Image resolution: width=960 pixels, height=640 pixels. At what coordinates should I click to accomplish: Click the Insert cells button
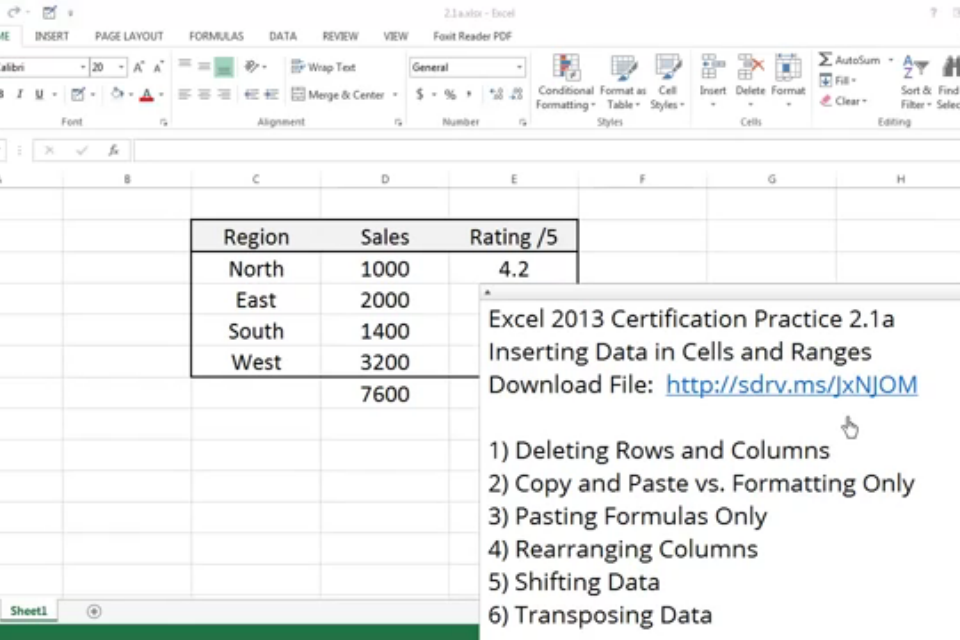click(713, 81)
